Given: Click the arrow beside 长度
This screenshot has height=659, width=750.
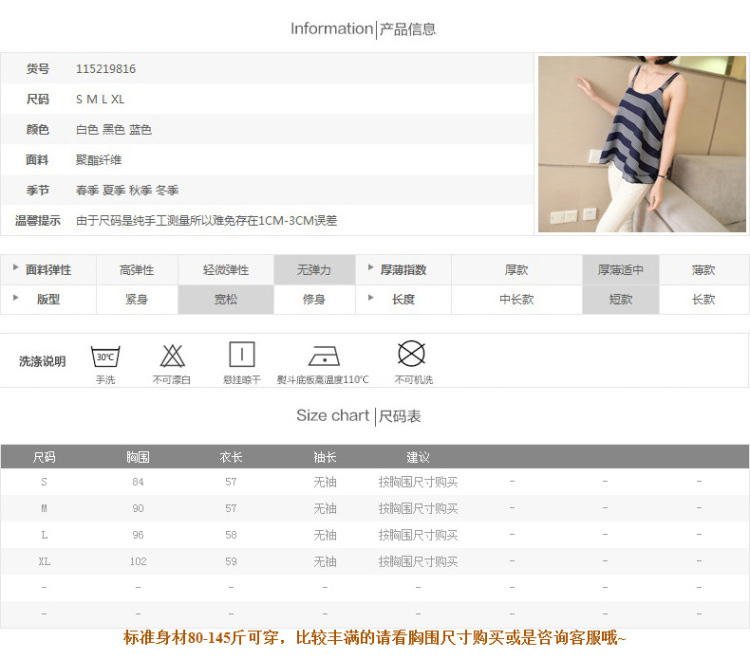Looking at the screenshot, I should click(x=369, y=298).
